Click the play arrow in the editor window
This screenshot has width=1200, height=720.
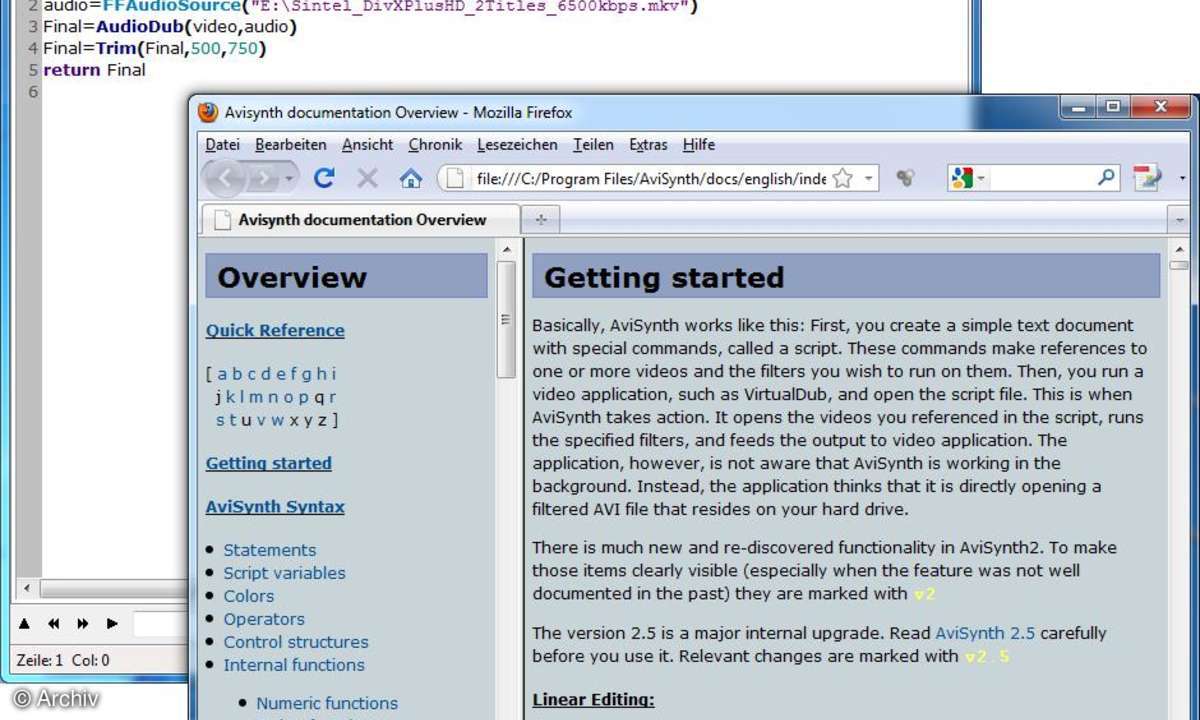pyautogui.click(x=112, y=624)
